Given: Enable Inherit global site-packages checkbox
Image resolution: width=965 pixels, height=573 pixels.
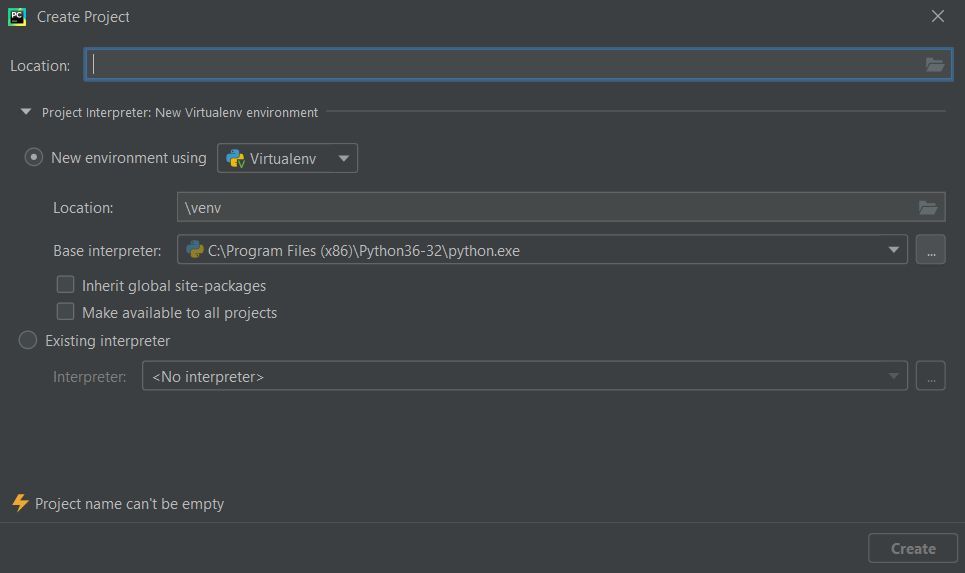Looking at the screenshot, I should click(x=65, y=284).
